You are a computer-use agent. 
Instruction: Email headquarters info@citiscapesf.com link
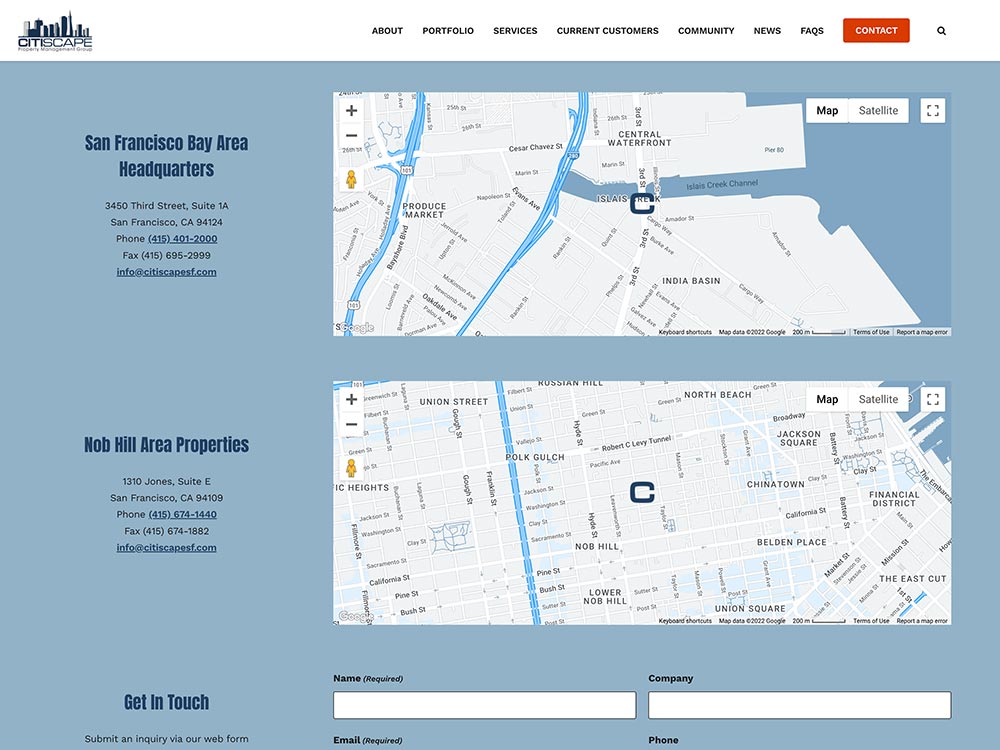pyautogui.click(x=166, y=272)
